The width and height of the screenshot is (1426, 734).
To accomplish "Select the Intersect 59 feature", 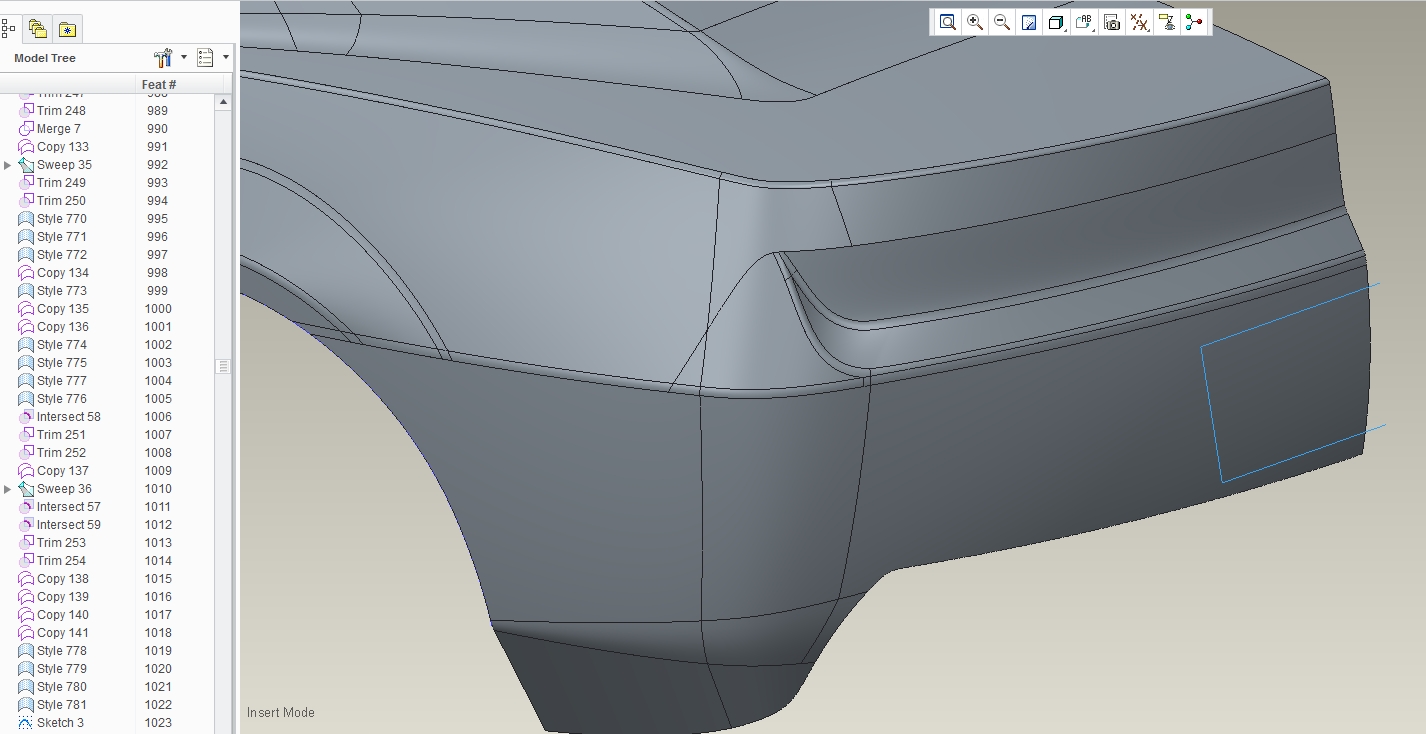I will (60, 525).
